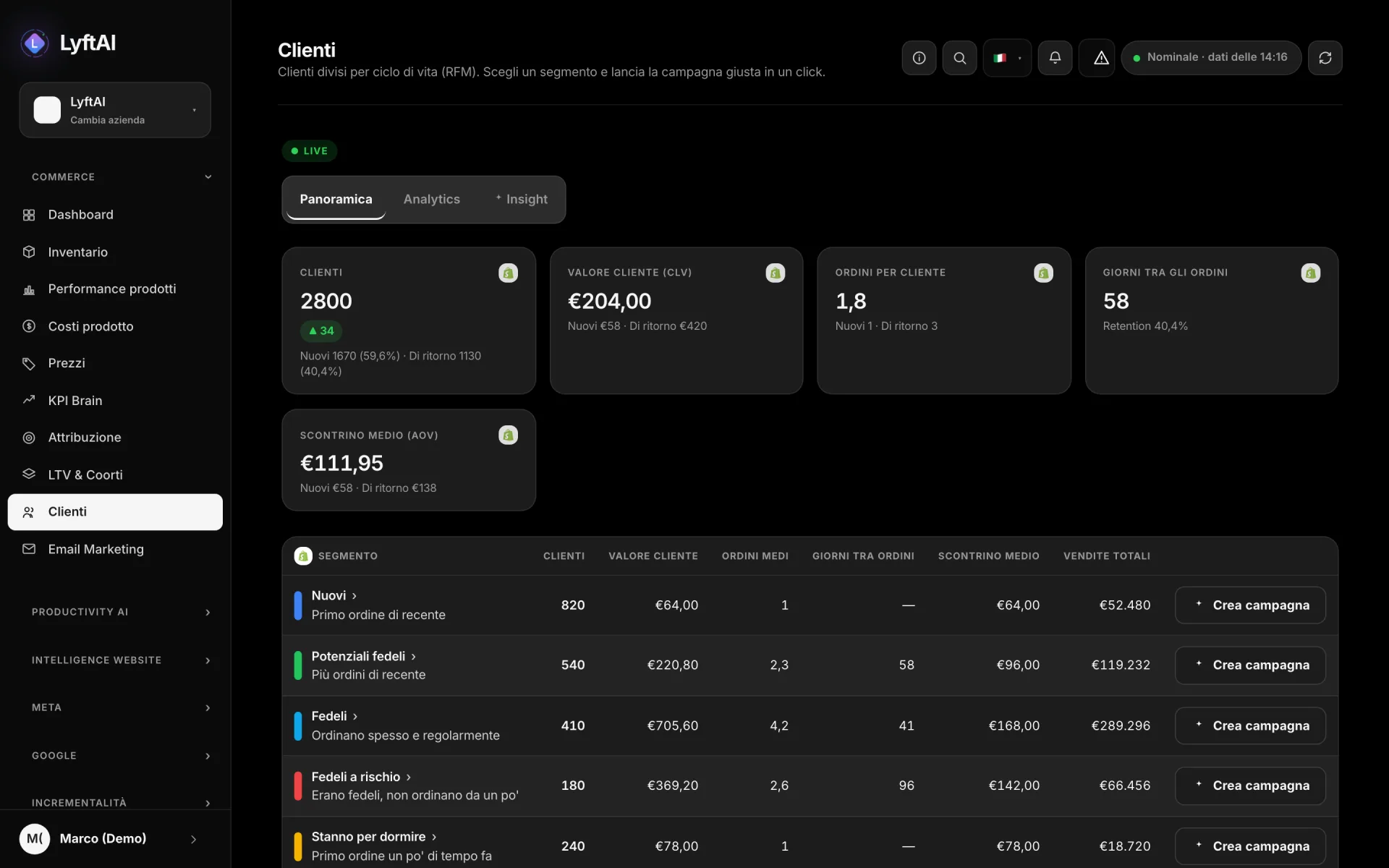Image resolution: width=1389 pixels, height=868 pixels.
Task: Open the search icon button
Action: (x=959, y=58)
